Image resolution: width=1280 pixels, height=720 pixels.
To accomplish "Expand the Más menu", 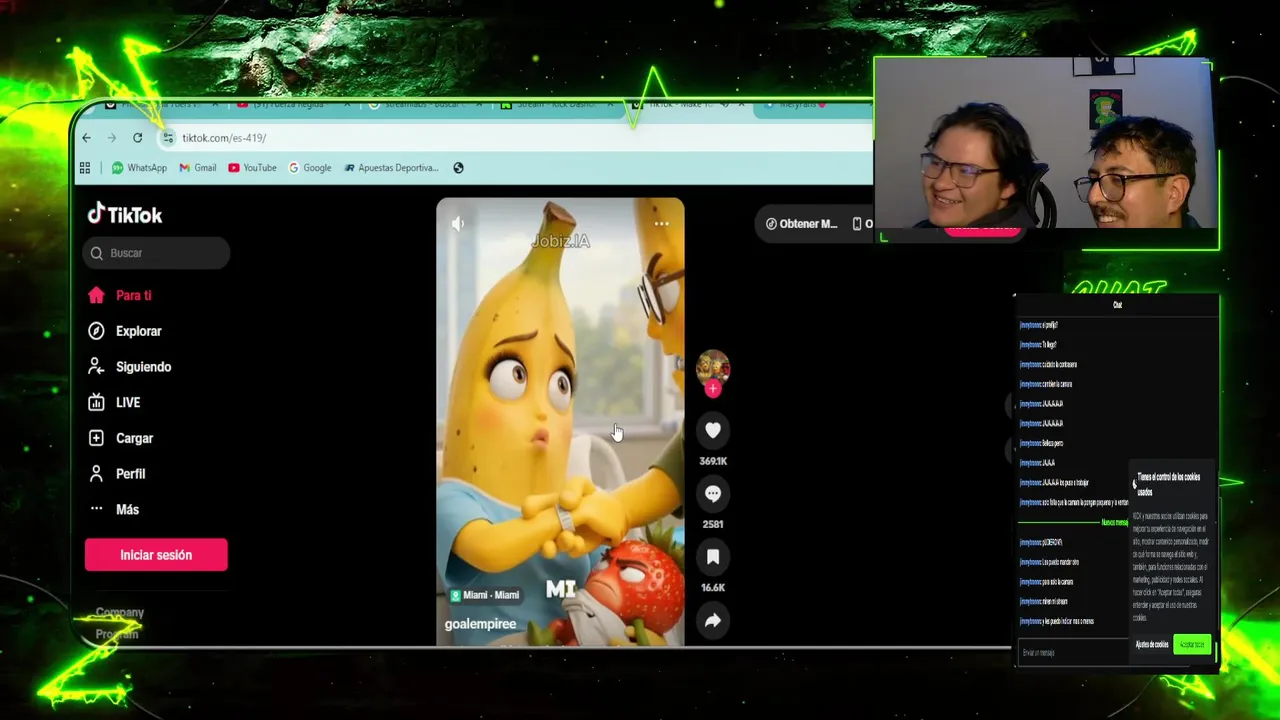I will (113, 510).
